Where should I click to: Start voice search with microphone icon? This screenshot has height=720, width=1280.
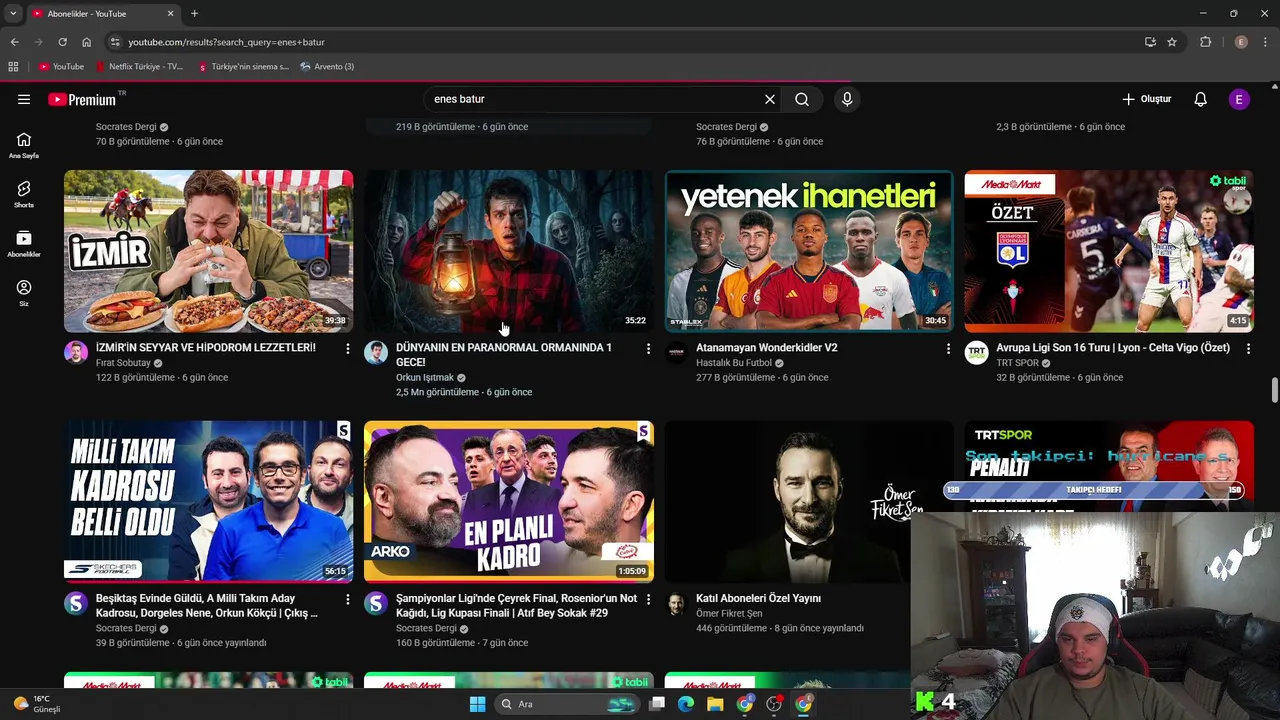(847, 99)
